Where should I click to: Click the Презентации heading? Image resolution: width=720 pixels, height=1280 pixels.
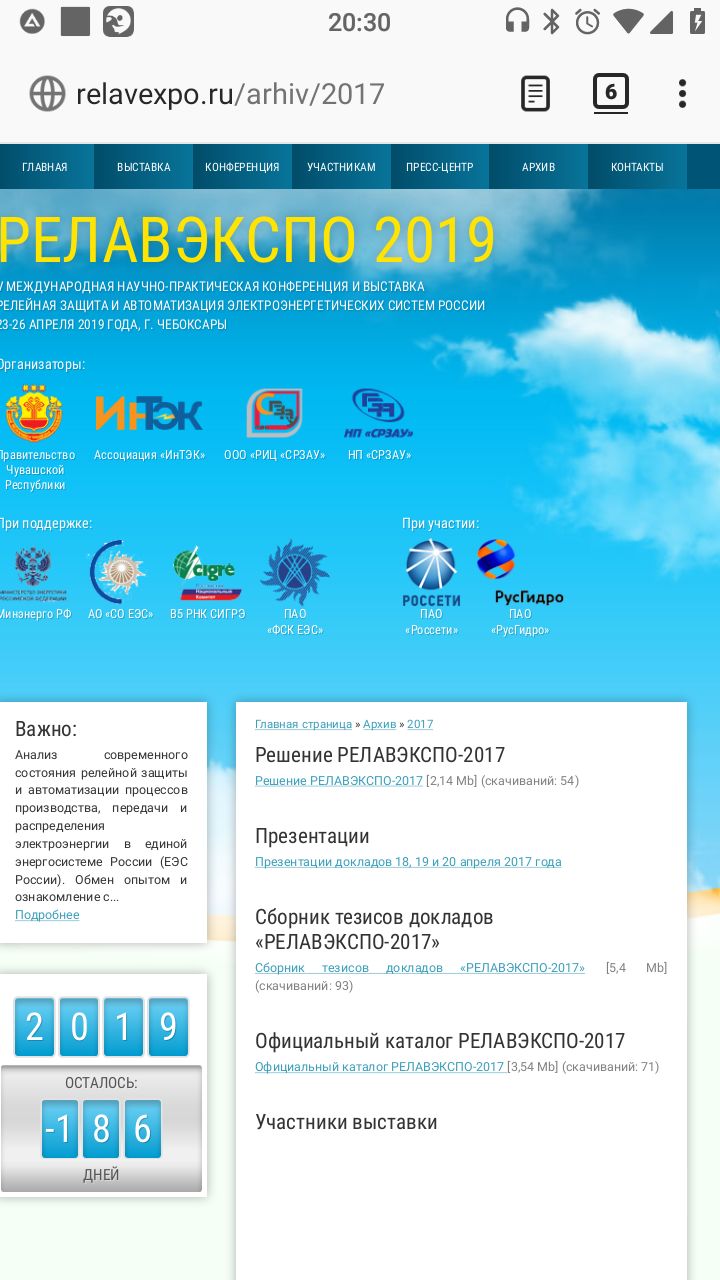[x=312, y=836]
